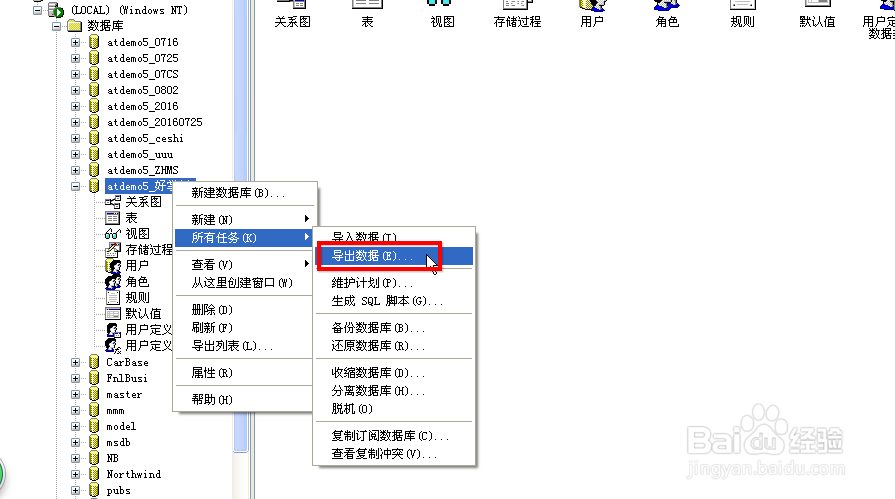Viewport: 895px width, 499px height.
Task: Choose 新建数据库(B)... in context menu
Action: click(244, 193)
